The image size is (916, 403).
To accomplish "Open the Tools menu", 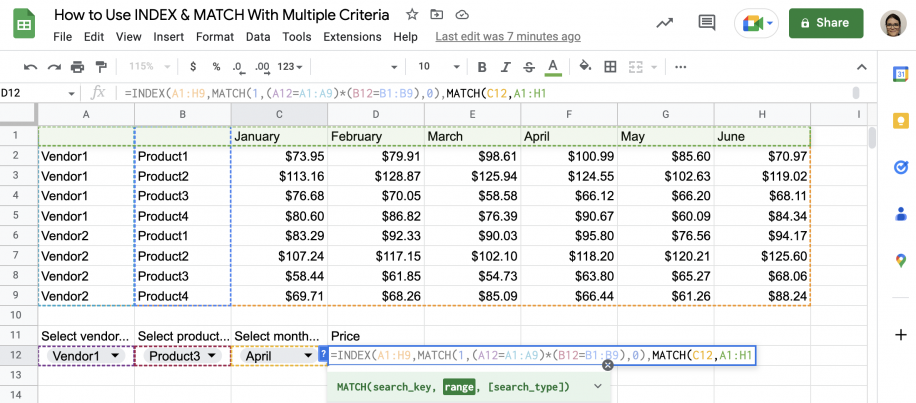I will pos(297,37).
